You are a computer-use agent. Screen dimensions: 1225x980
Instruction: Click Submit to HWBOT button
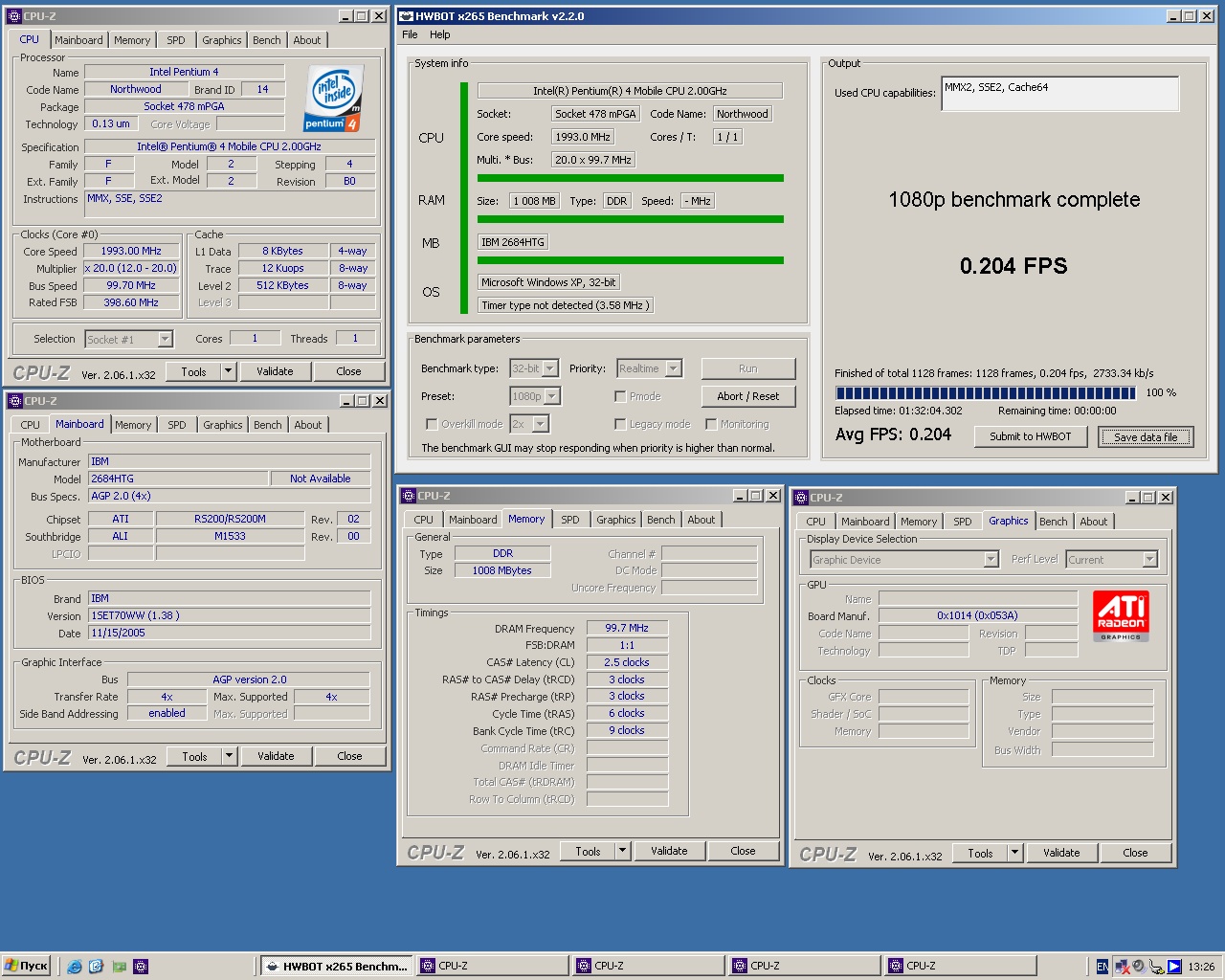(1031, 436)
